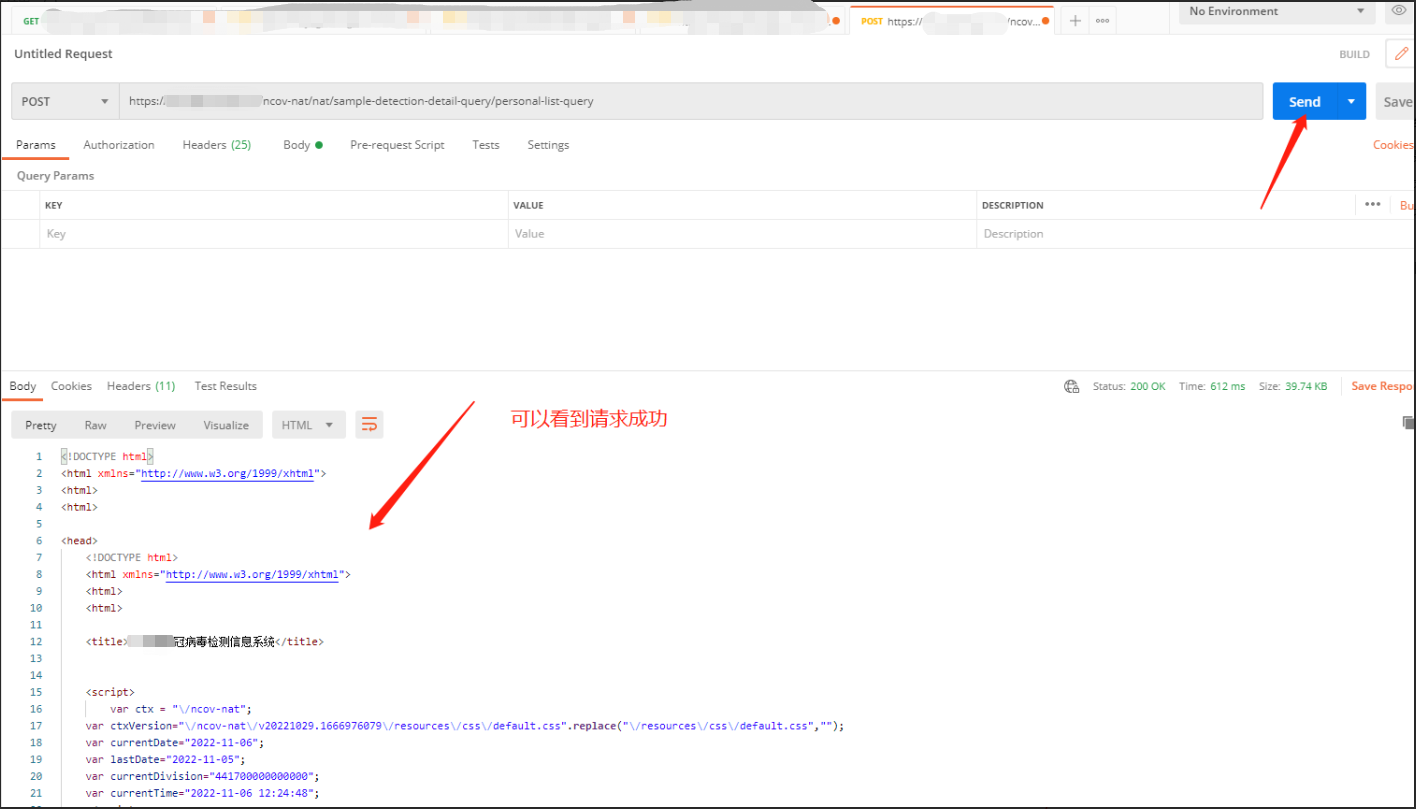Open the Params tab

(36, 145)
